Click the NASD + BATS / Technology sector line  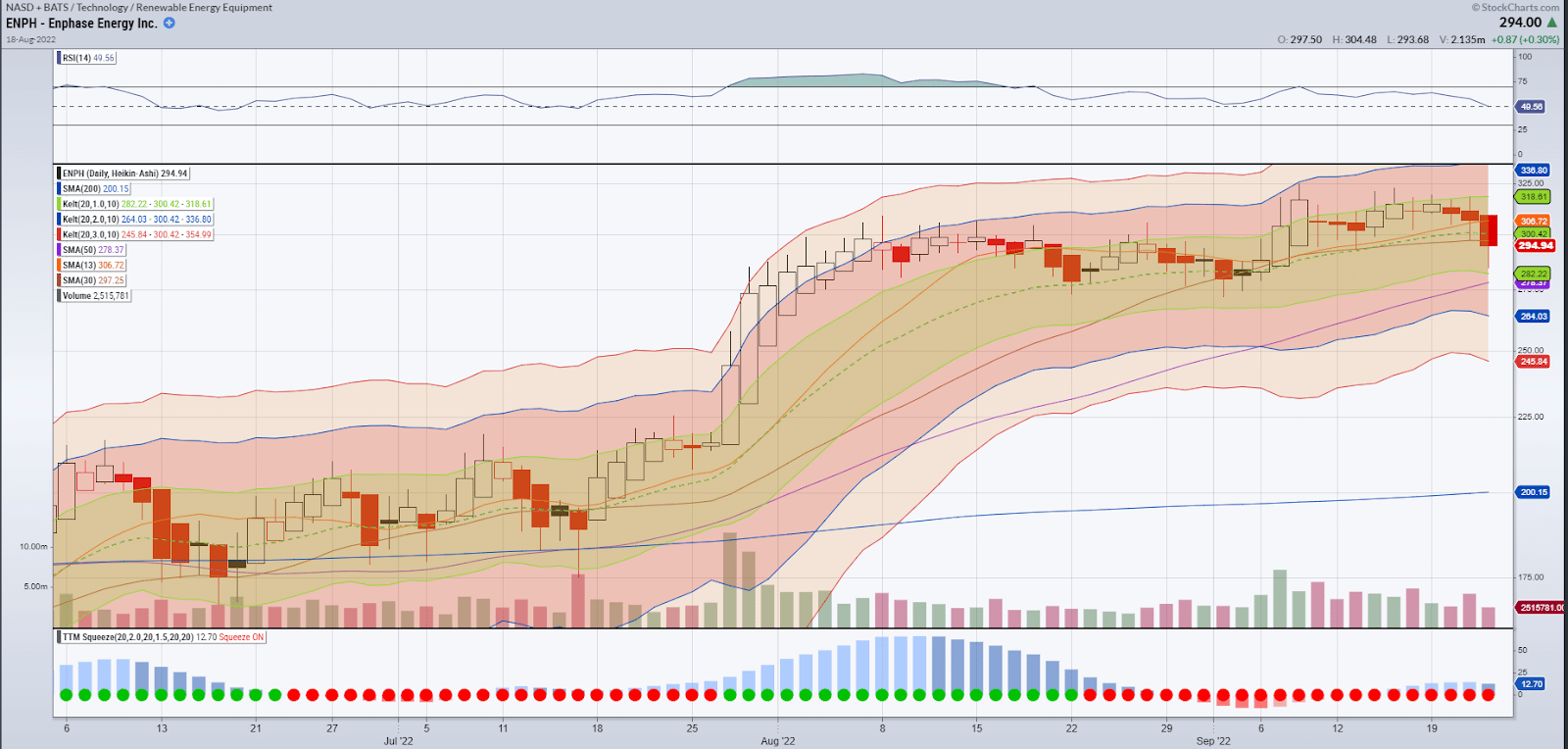click(139, 7)
